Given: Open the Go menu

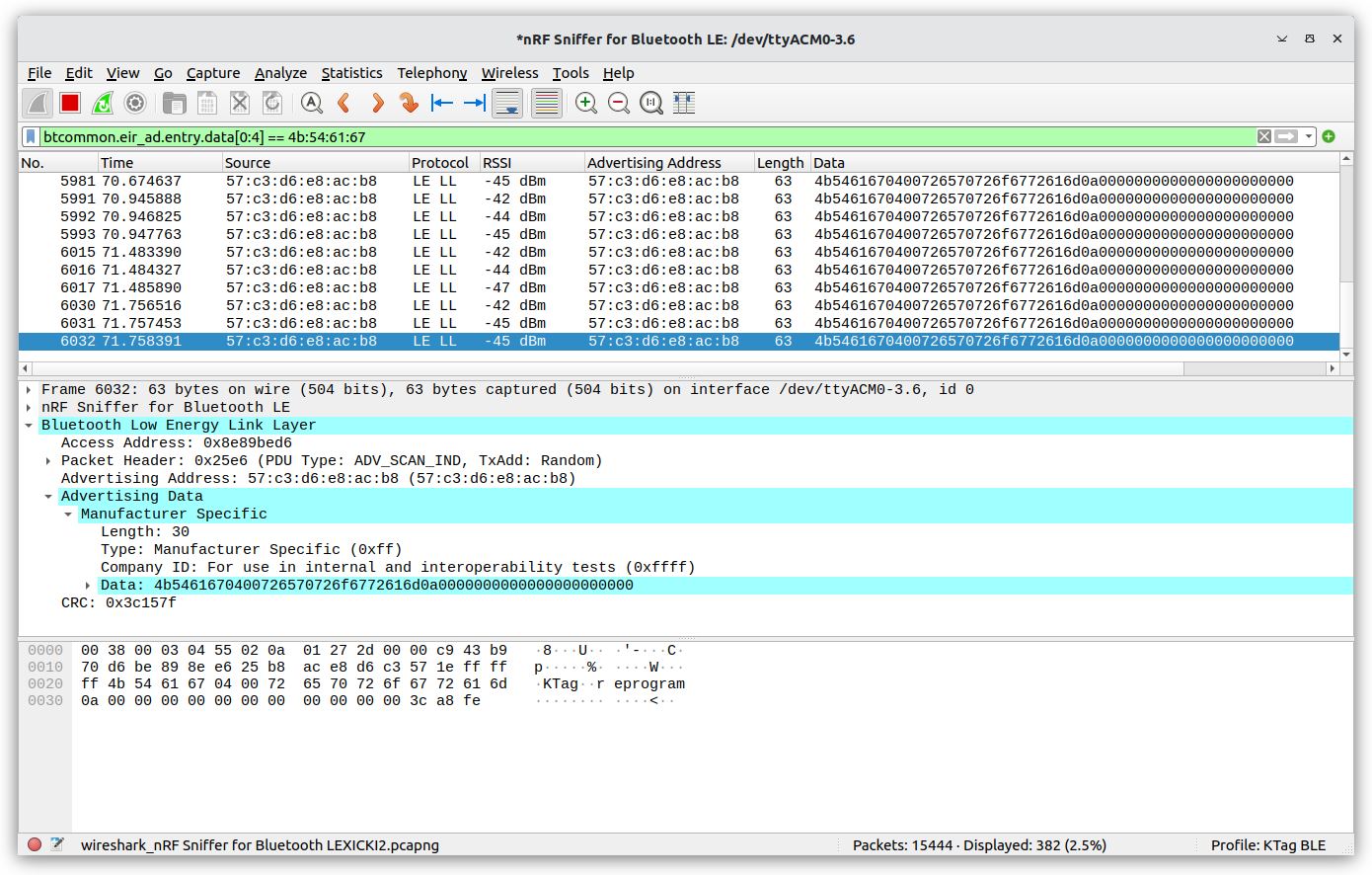Looking at the screenshot, I should click(163, 73).
